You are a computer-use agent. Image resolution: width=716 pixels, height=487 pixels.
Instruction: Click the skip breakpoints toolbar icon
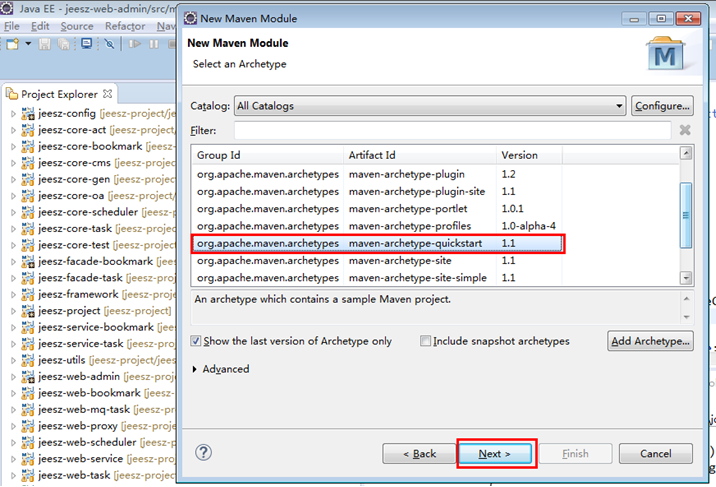109,44
